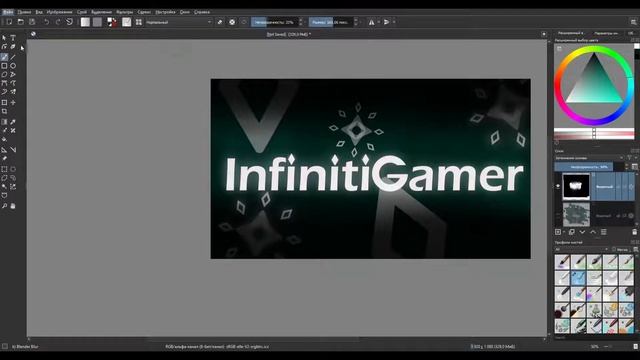Screen dimensions: 640x360
Task: Select the Line tool
Action: pos(13,57)
